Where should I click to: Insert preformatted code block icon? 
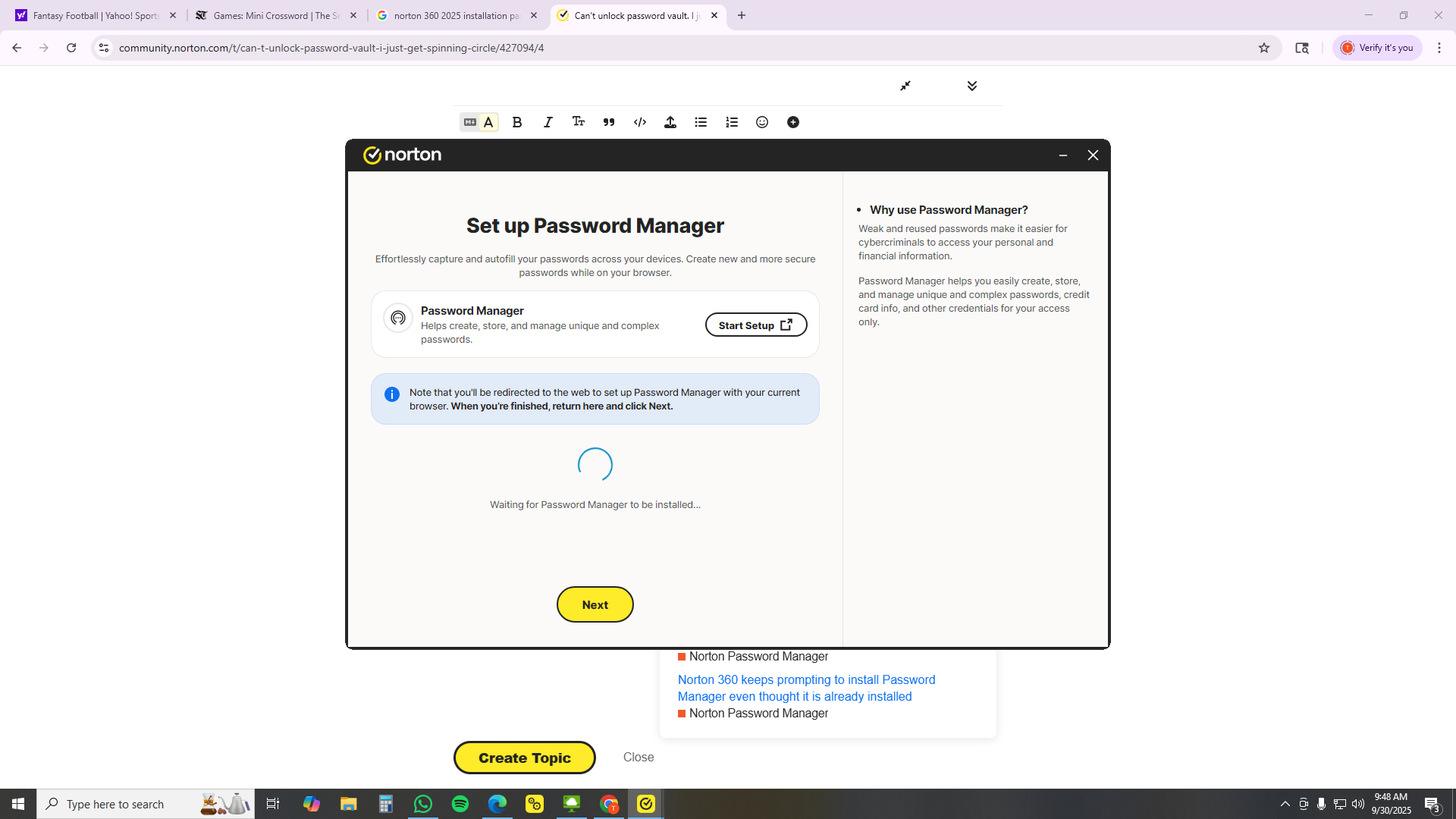[640, 122]
